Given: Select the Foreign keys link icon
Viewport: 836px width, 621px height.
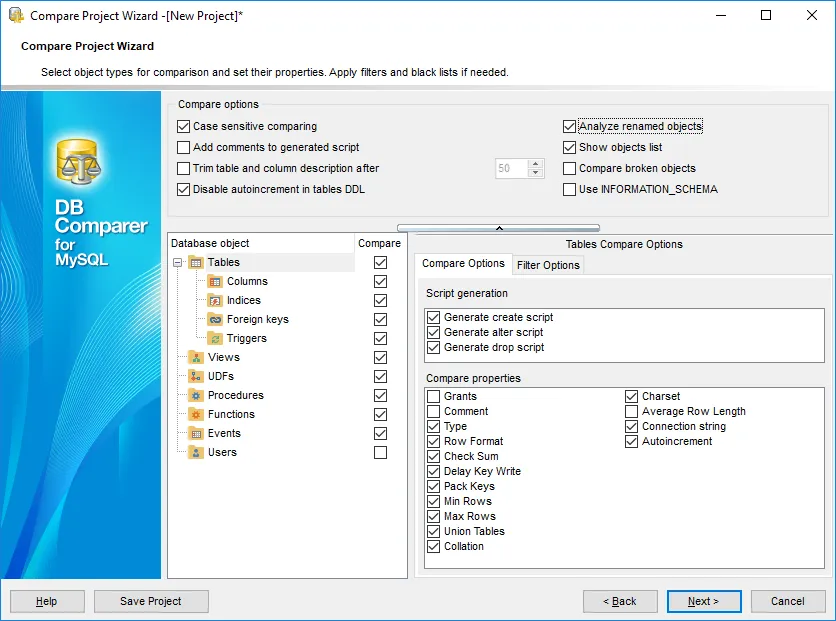Looking at the screenshot, I should click(x=215, y=319).
